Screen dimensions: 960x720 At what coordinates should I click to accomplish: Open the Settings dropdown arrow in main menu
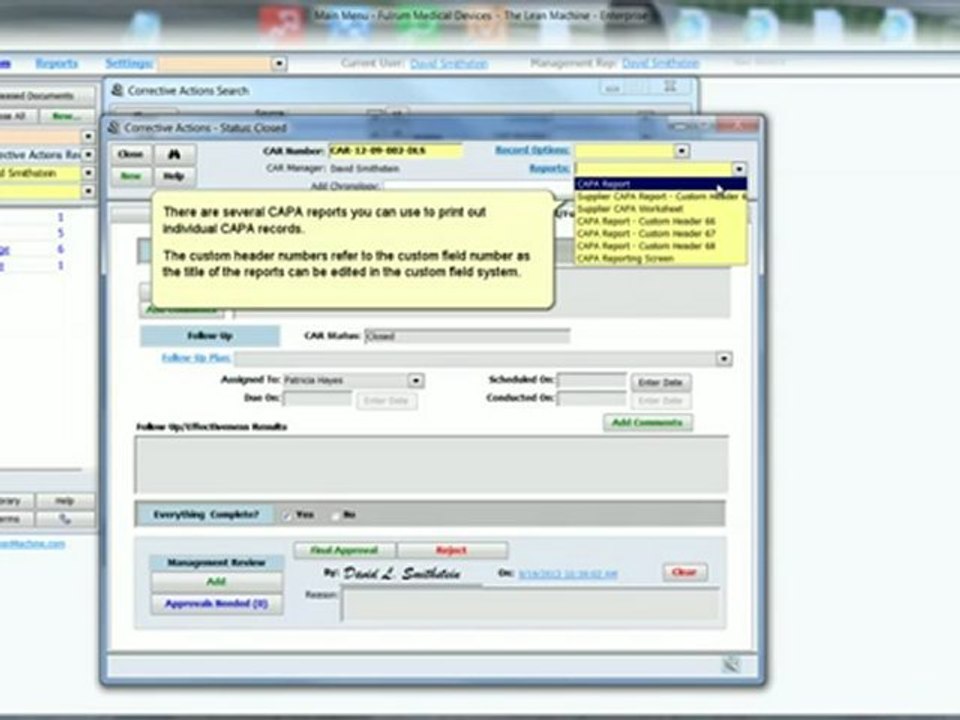(279, 64)
